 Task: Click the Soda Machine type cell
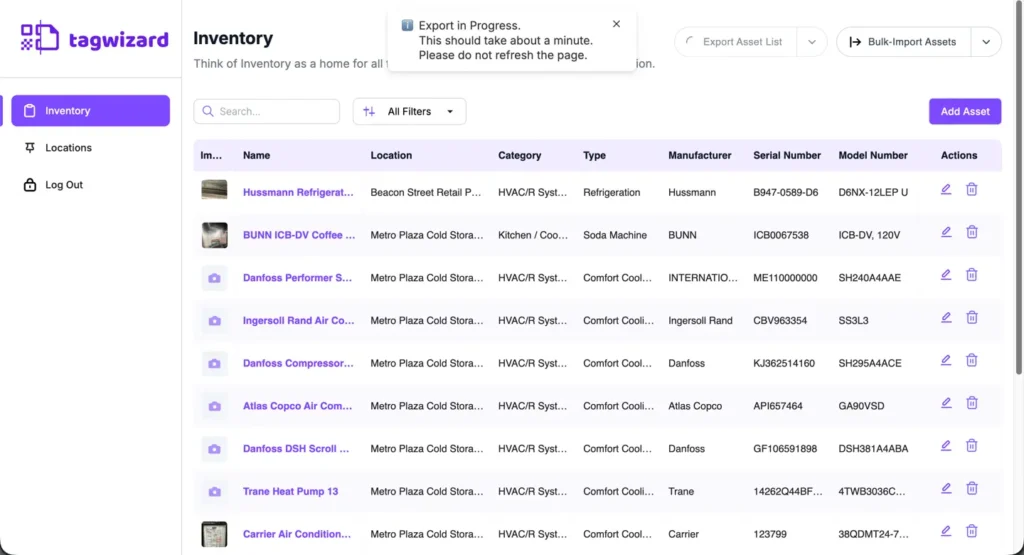pyautogui.click(x=615, y=235)
